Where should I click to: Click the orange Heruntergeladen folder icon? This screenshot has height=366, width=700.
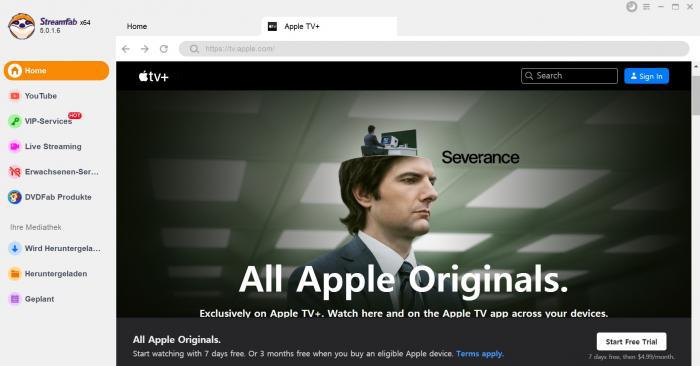click(x=15, y=274)
